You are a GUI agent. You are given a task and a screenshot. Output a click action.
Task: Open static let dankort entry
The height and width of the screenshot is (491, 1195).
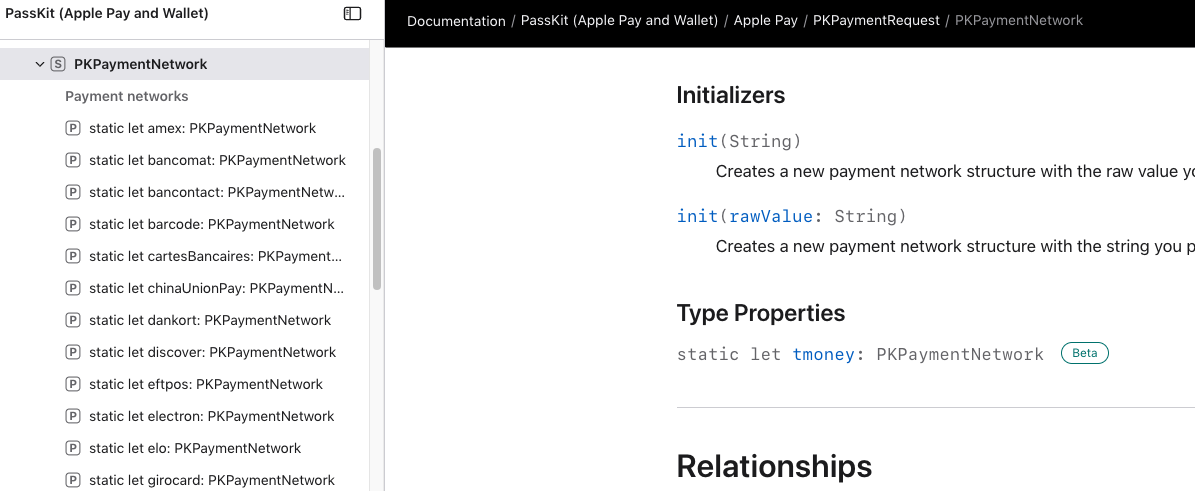click(210, 320)
